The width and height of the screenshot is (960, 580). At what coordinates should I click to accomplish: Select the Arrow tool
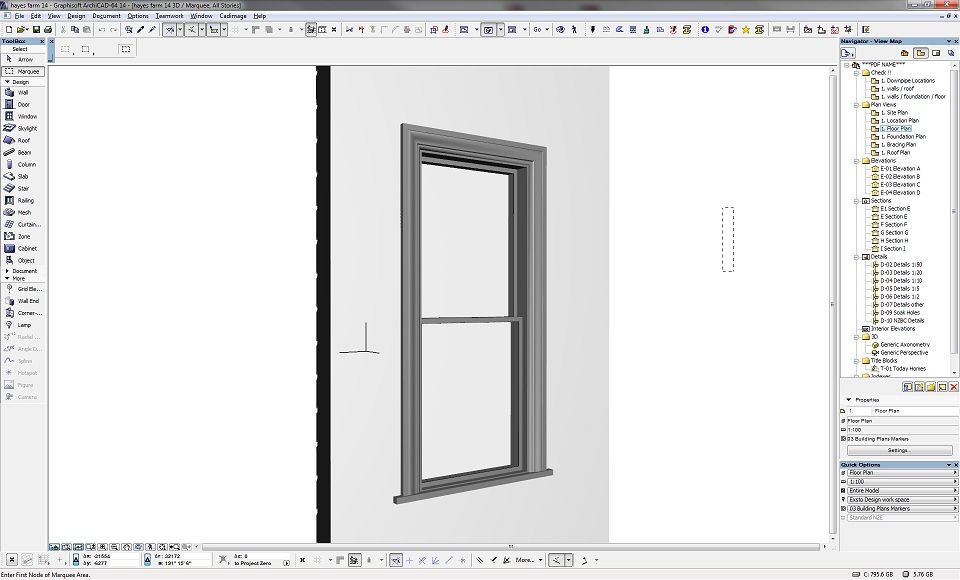pyautogui.click(x=22, y=60)
